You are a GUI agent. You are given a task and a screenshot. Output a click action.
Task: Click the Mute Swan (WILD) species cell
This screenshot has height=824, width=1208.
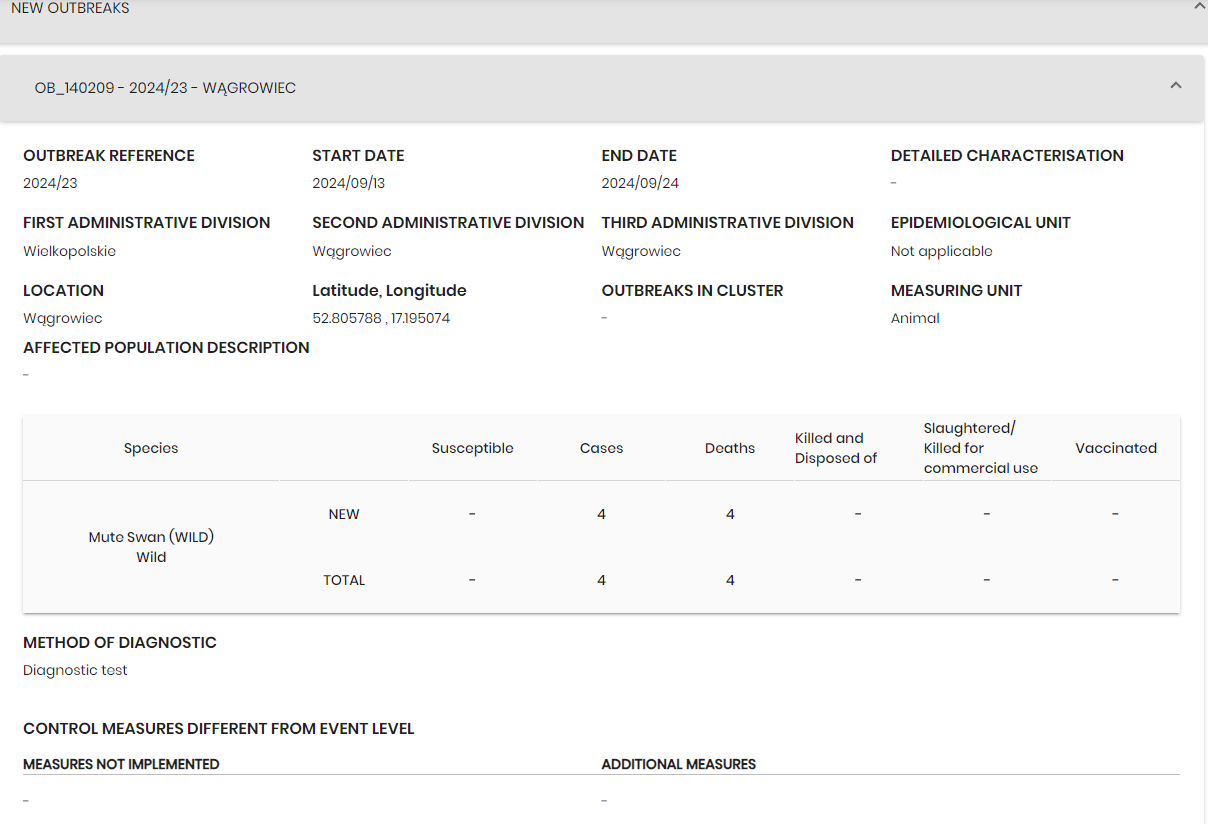click(151, 537)
